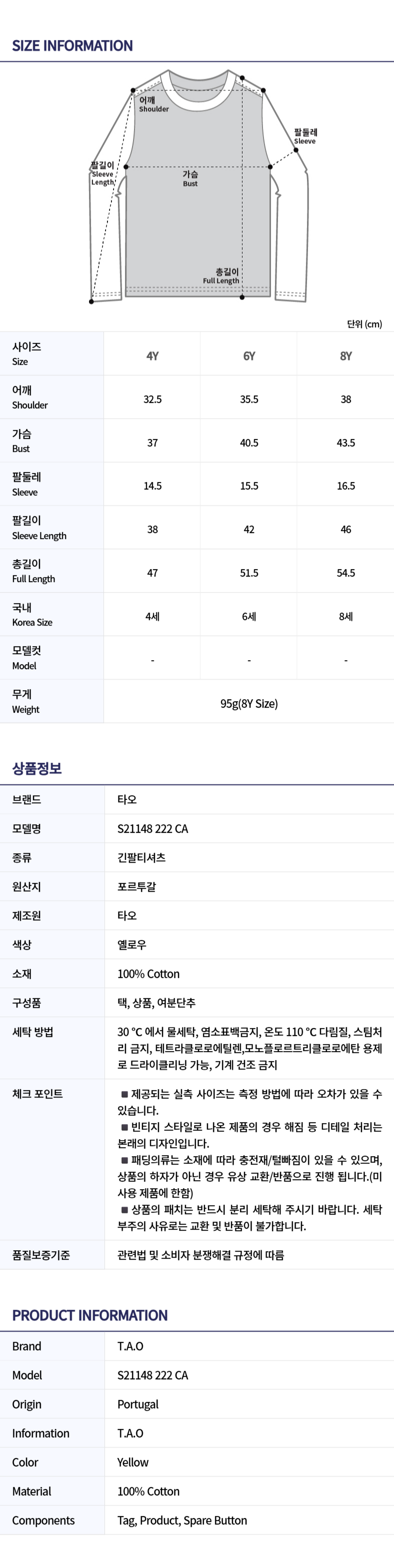Click the Tag, Product, Spare Button text
The width and height of the screenshot is (394, 1568).
tap(182, 1520)
